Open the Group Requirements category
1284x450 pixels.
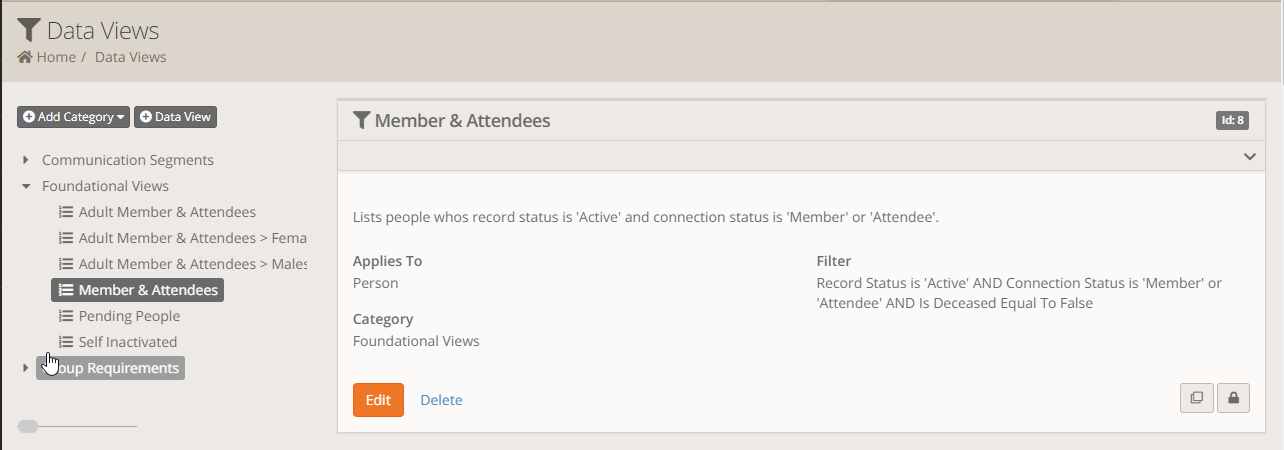click(110, 368)
